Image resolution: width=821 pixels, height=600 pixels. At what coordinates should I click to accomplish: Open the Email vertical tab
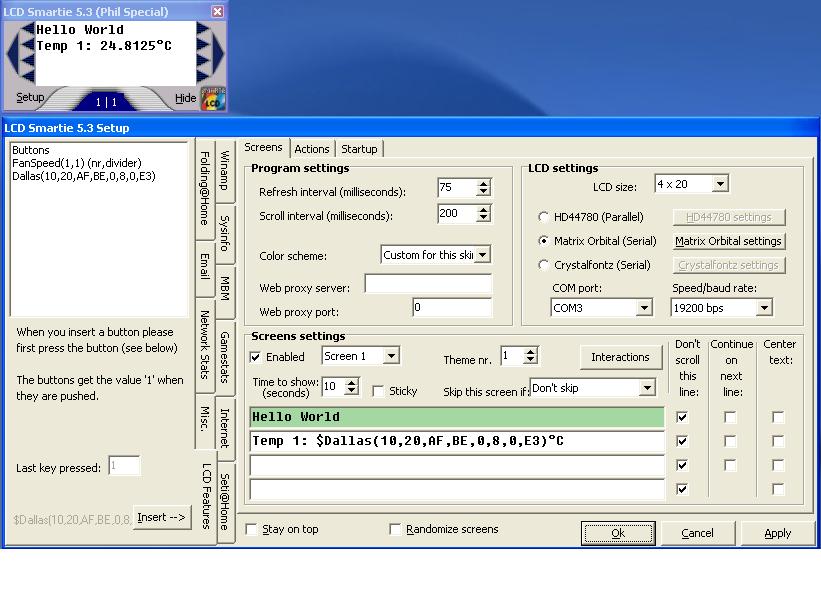click(x=205, y=267)
